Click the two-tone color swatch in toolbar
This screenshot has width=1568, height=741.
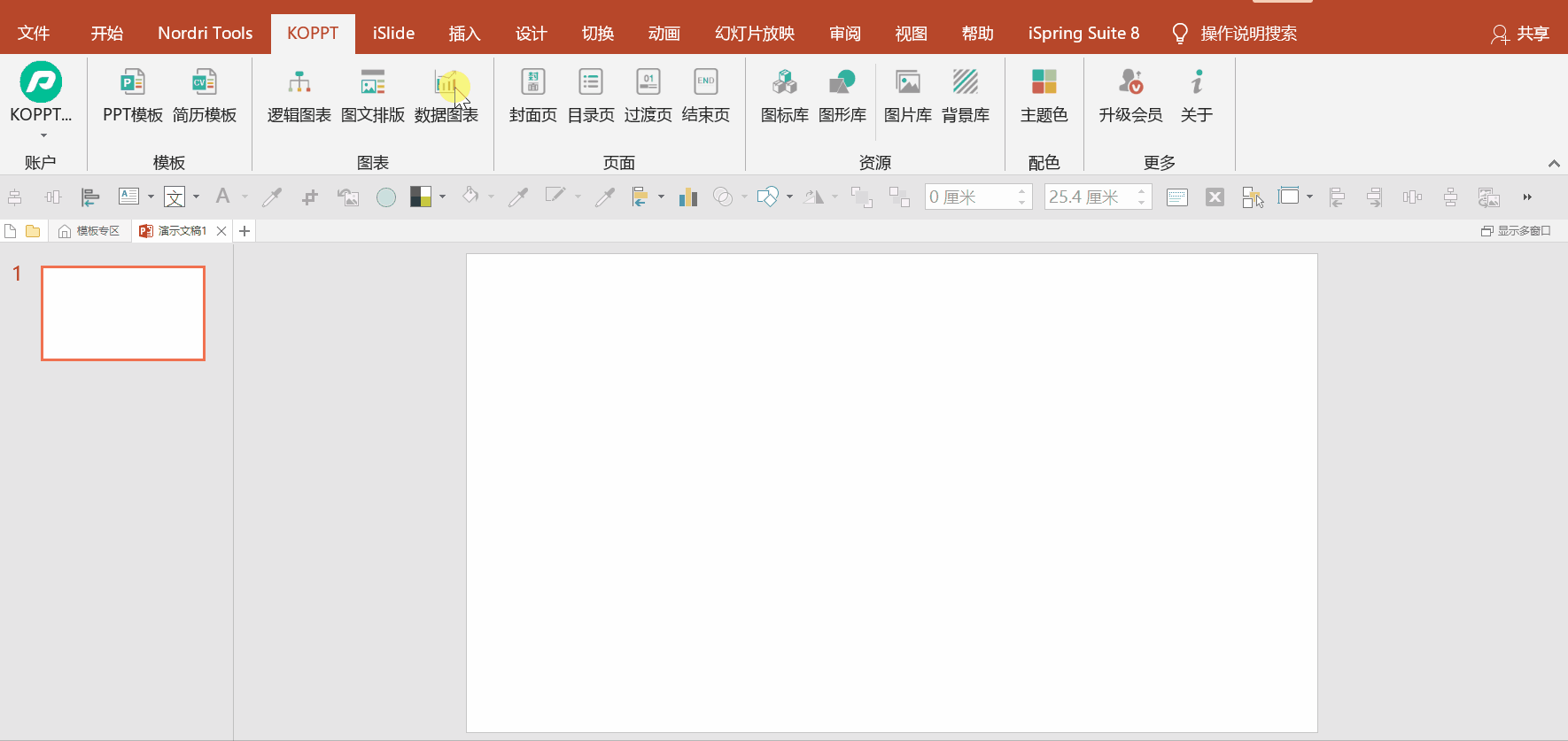421,197
